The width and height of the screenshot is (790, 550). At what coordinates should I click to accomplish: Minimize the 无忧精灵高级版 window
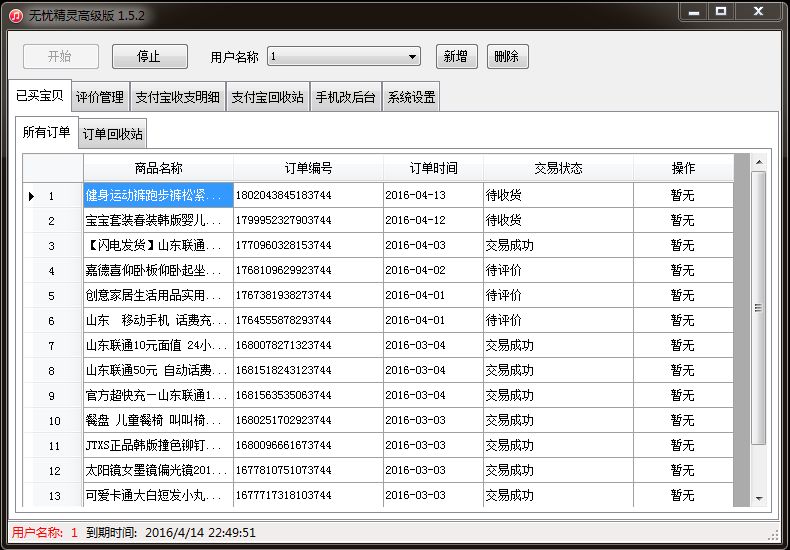point(694,12)
